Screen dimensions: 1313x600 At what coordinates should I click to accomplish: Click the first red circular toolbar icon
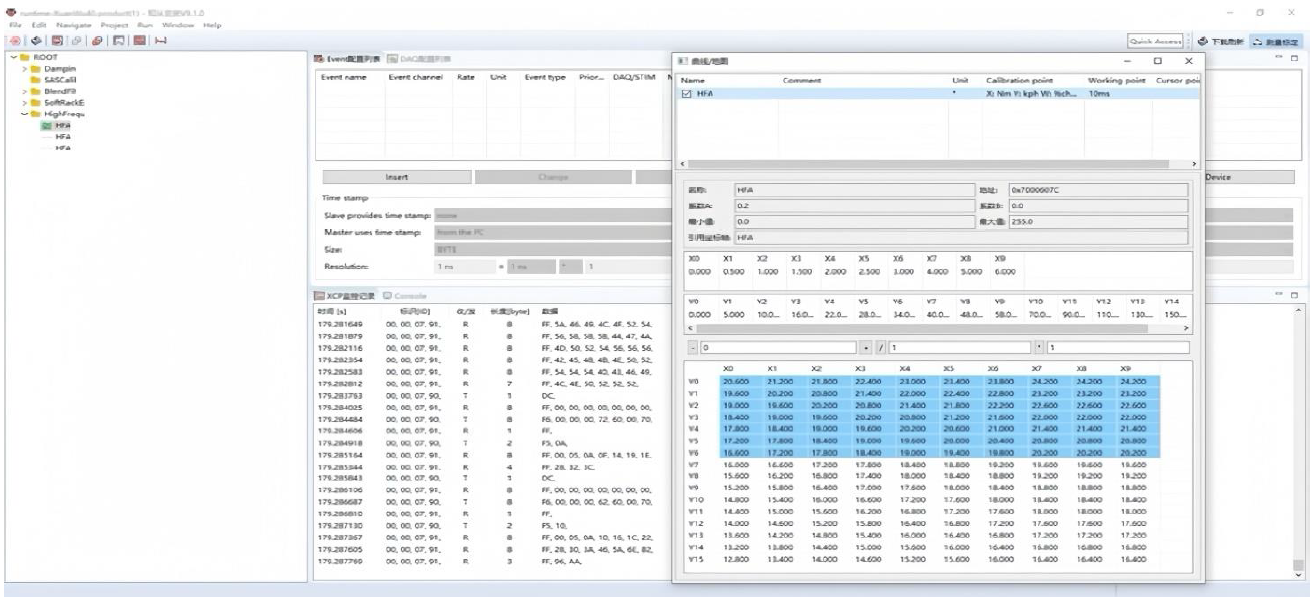(x=16, y=41)
